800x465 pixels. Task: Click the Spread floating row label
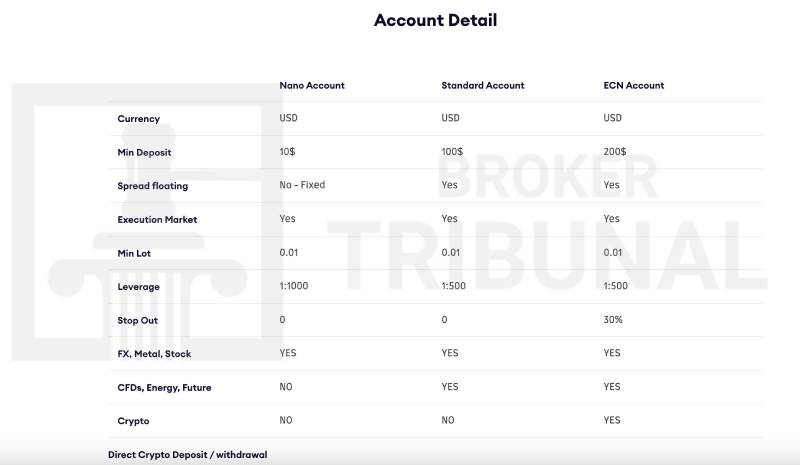point(152,186)
